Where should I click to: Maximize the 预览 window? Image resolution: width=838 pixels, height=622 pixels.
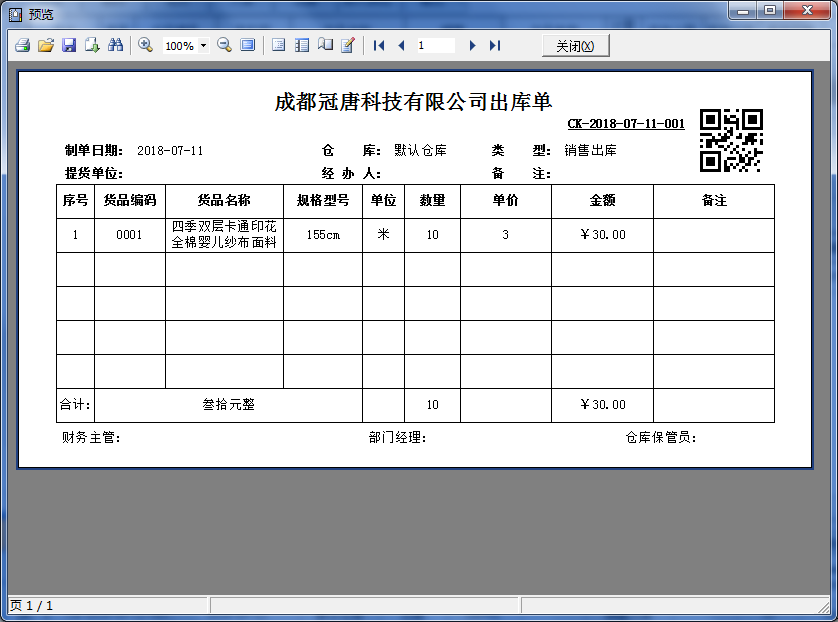tap(770, 10)
